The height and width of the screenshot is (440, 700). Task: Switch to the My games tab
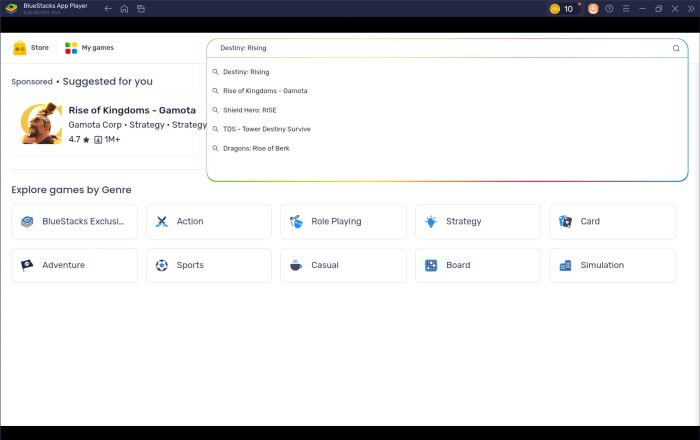89,47
